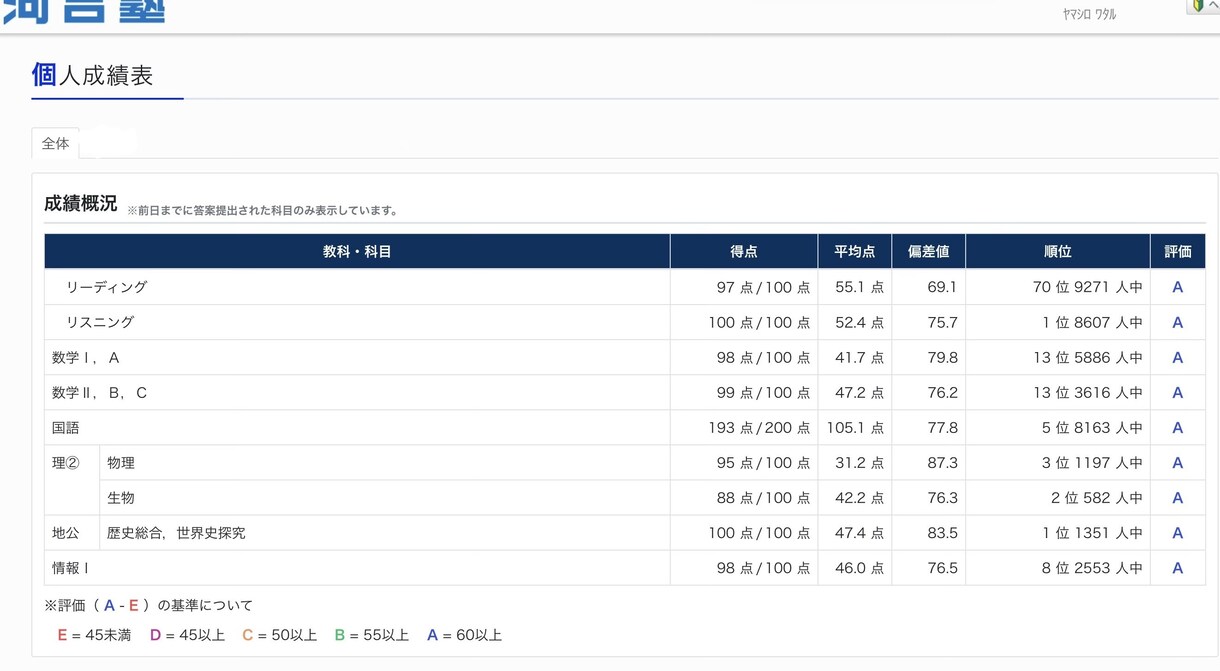Click the 得点 column header
This screenshot has height=671, width=1220.
coord(744,252)
